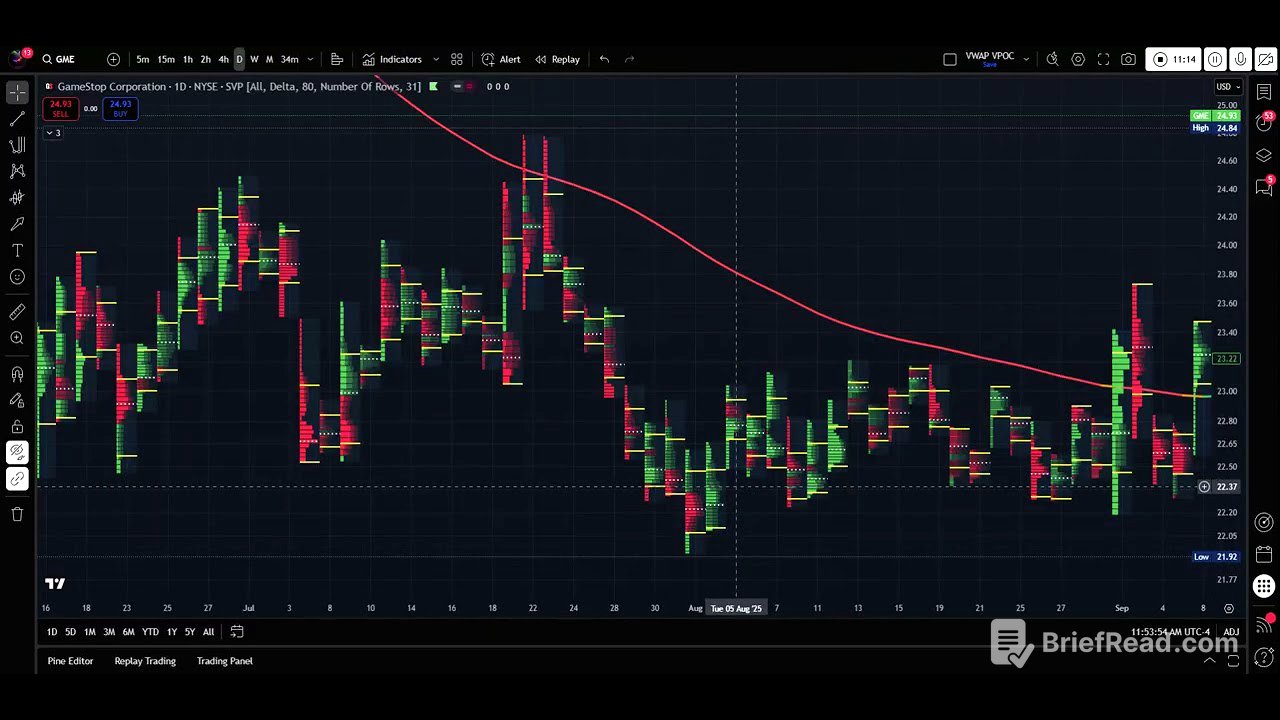
Task: Expand the timeframe interval dropdown
Action: 310,59
